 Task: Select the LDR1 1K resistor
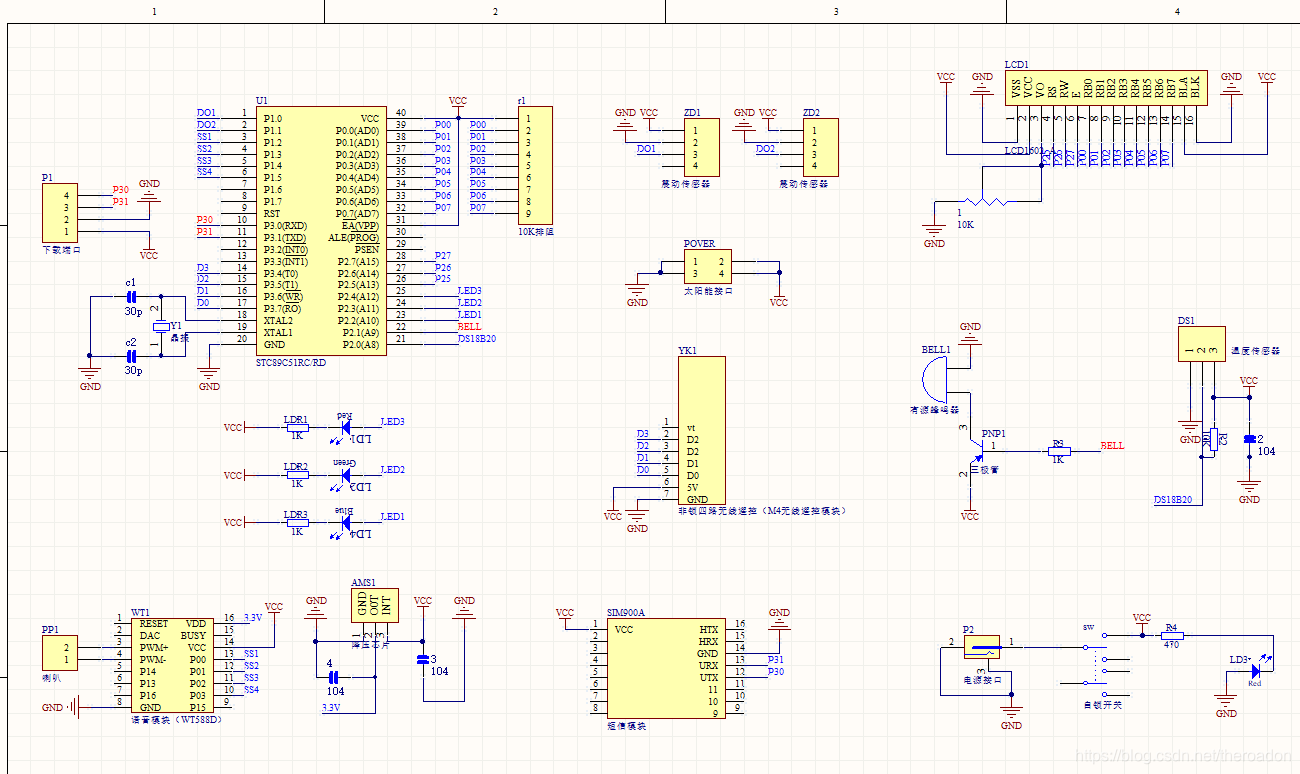[296, 428]
